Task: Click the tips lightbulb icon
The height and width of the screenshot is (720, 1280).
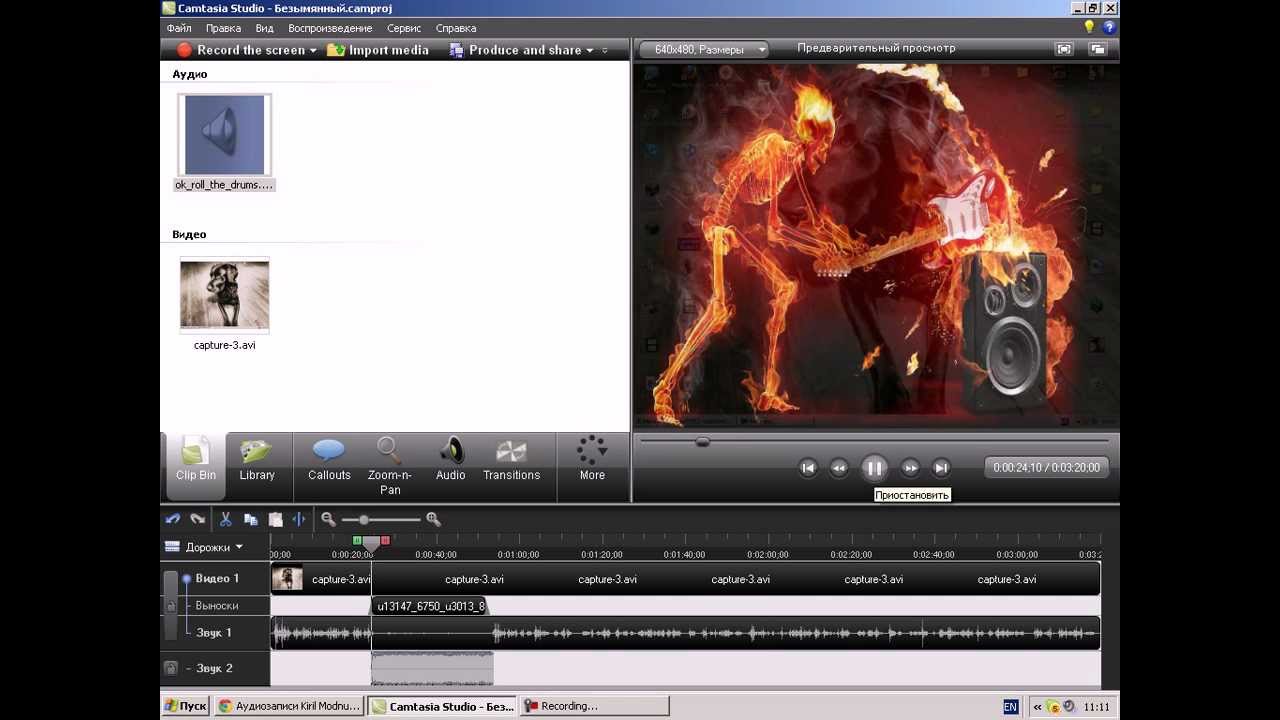Action: [x=1089, y=28]
